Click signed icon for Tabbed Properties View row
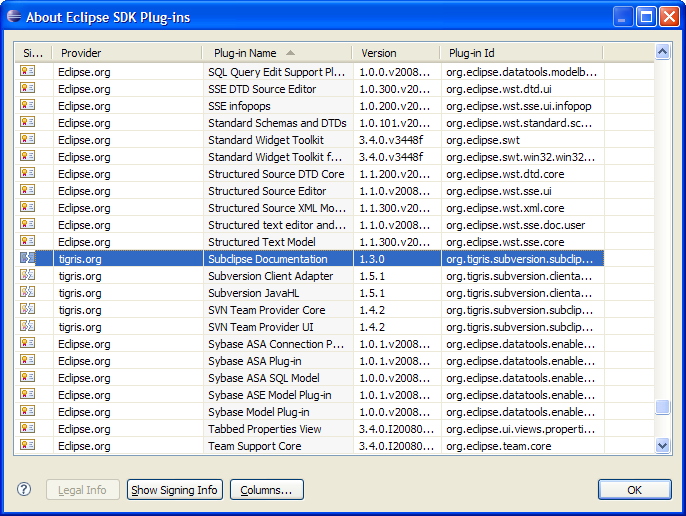The height and width of the screenshot is (516, 686). (x=28, y=428)
